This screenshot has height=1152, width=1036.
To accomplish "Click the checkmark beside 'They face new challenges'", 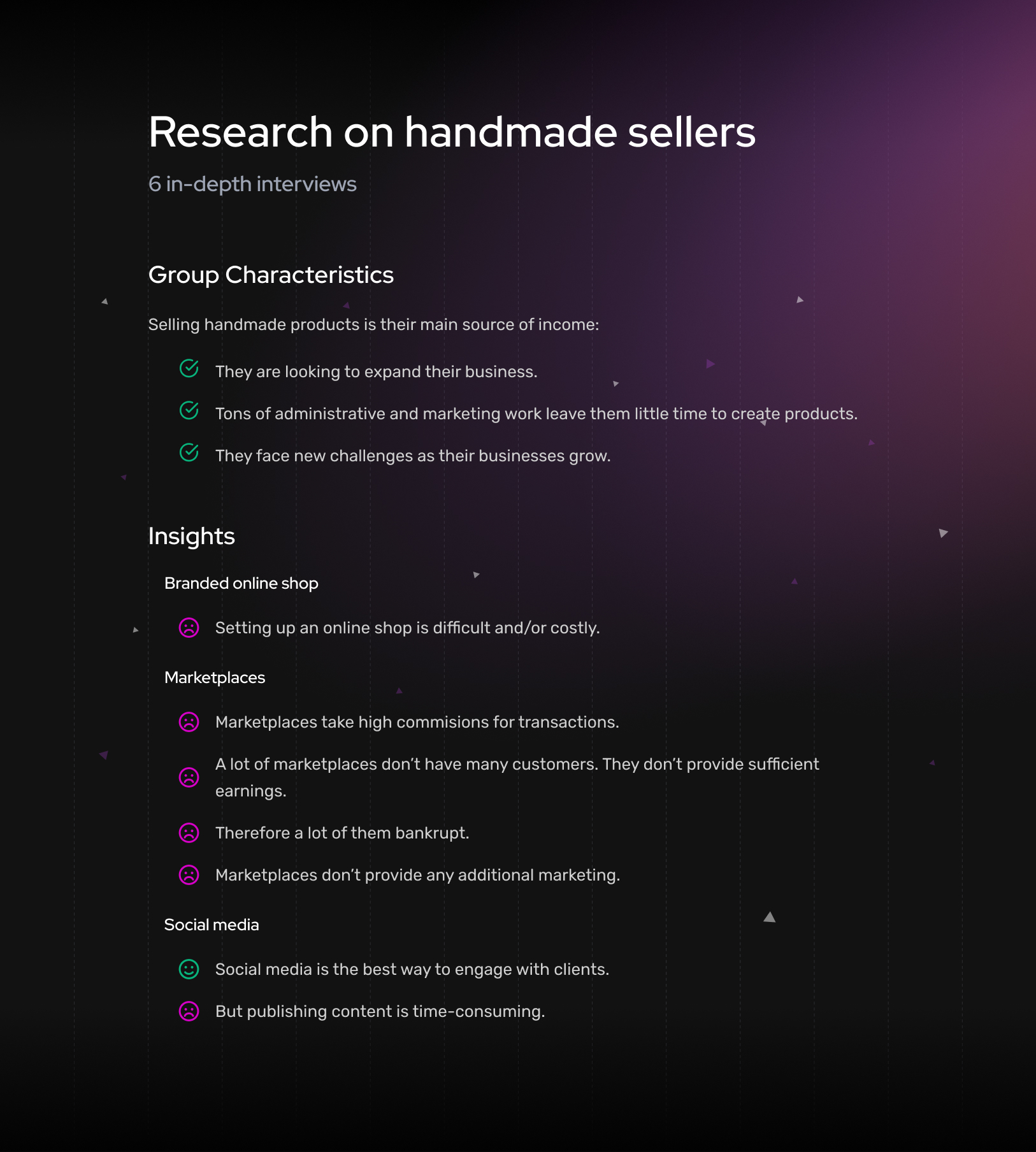I will 189,452.
